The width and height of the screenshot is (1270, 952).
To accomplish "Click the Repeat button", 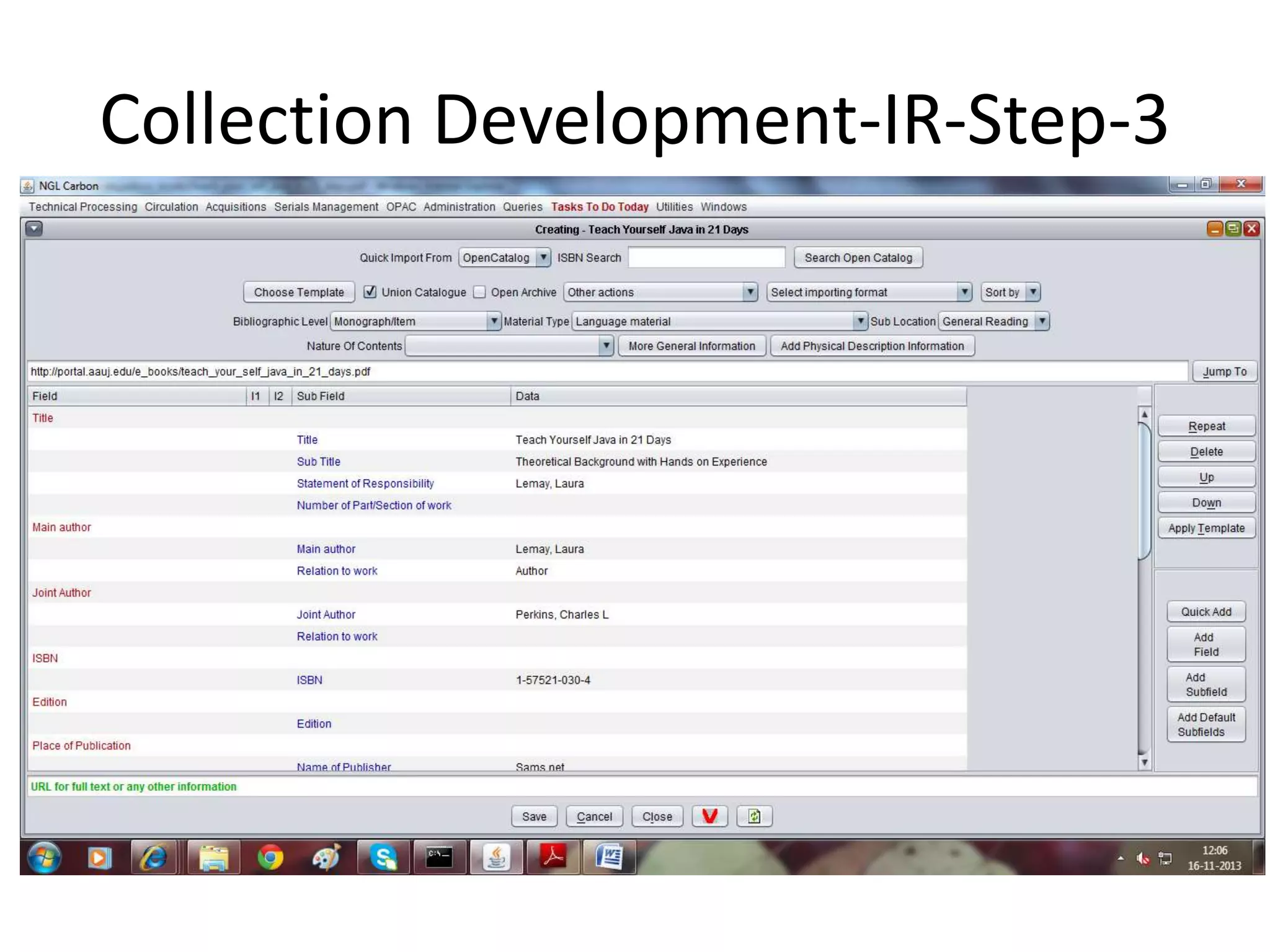I will pyautogui.click(x=1206, y=426).
